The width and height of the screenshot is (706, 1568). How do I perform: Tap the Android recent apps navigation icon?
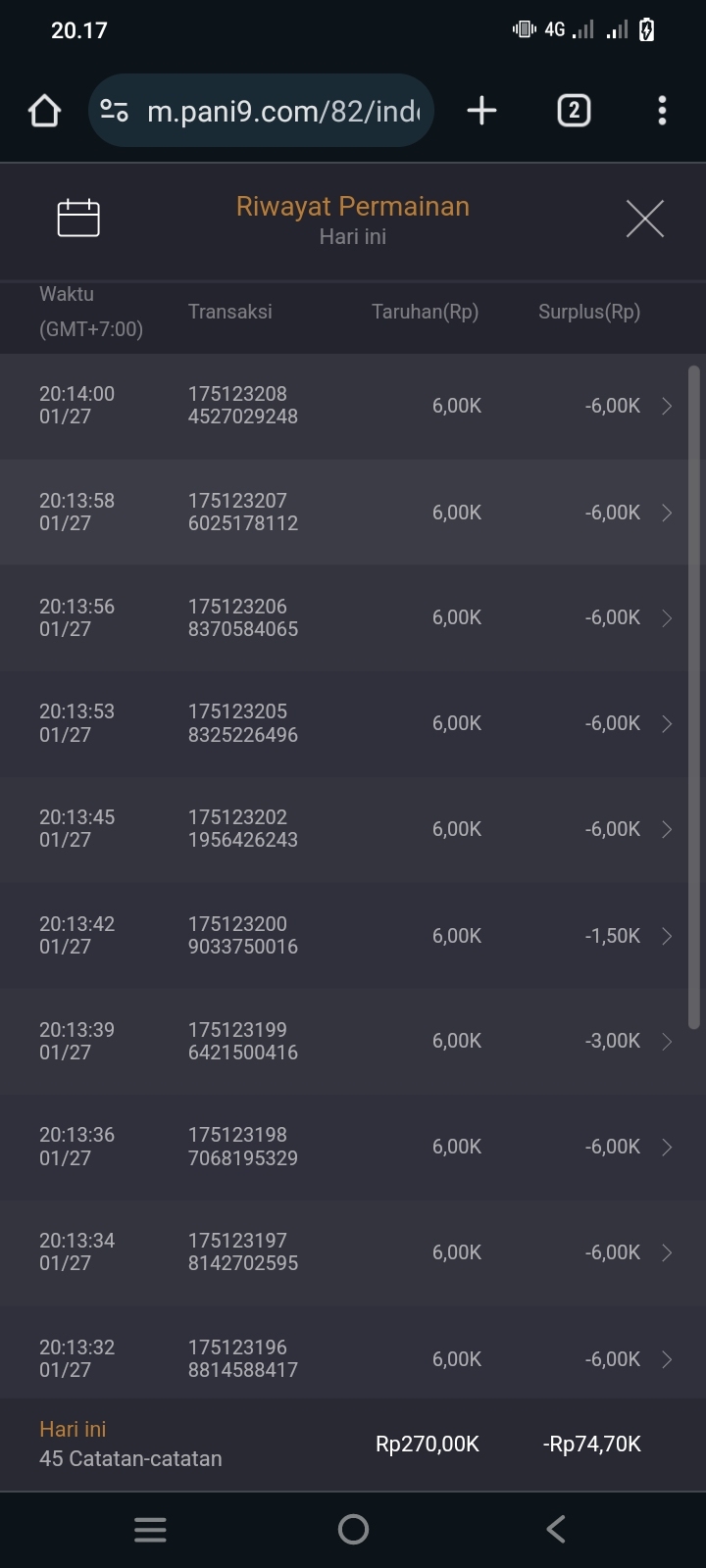150,1529
